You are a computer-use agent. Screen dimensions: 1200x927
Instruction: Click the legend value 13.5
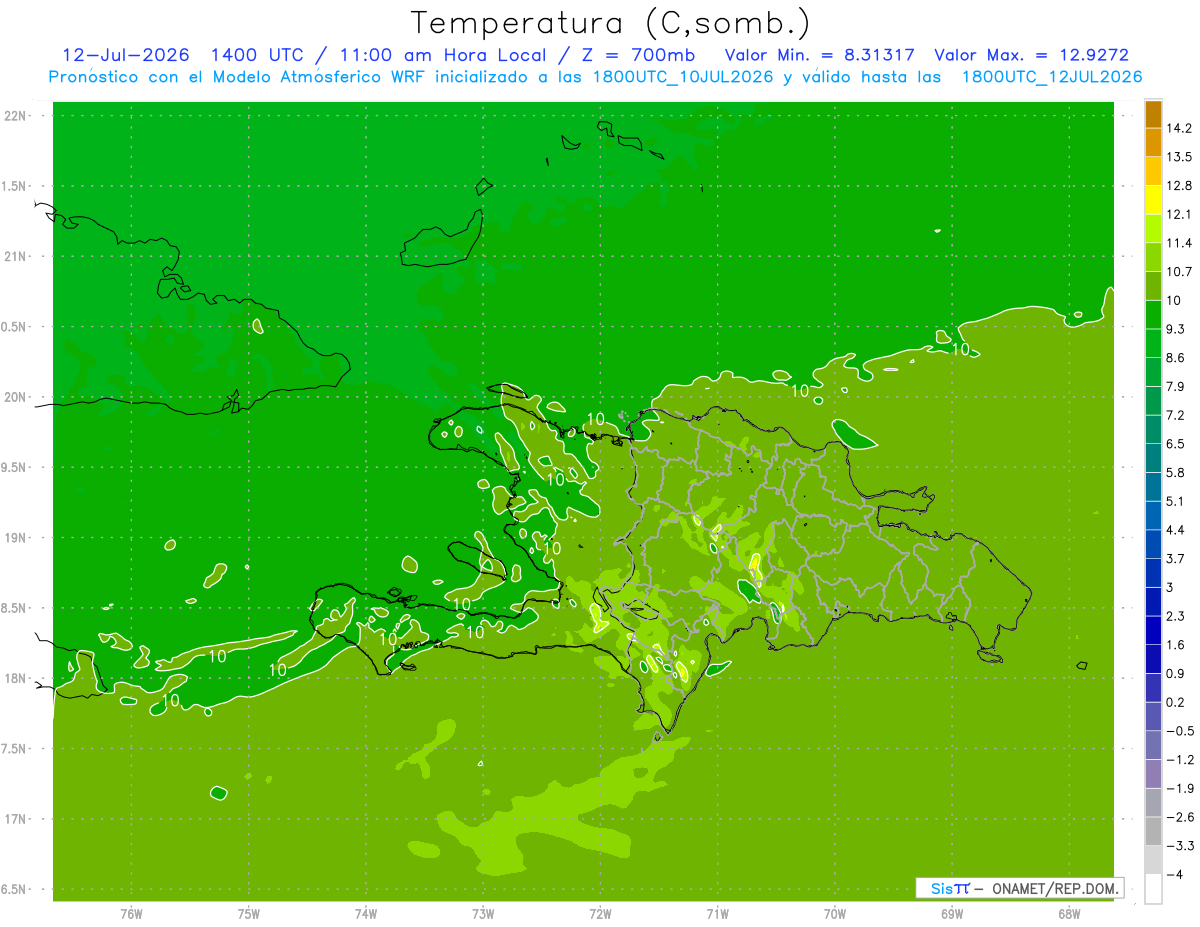tap(1179, 157)
